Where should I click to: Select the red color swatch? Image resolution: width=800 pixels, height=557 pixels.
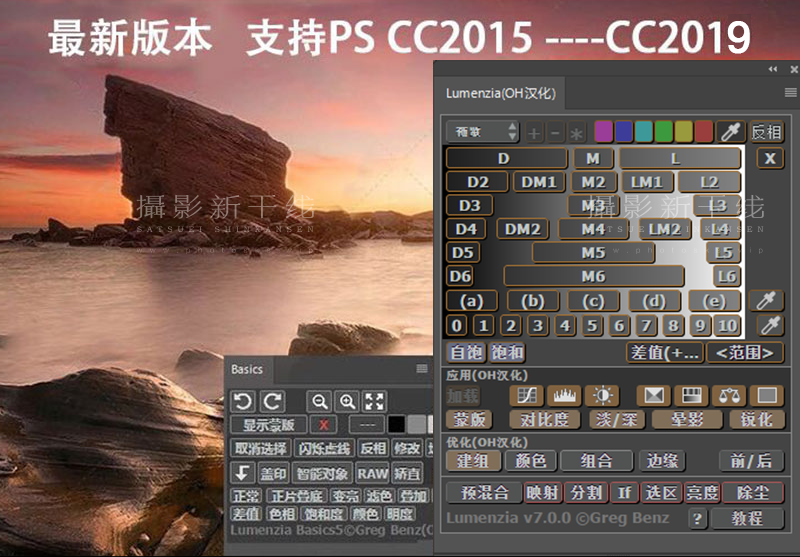click(704, 132)
